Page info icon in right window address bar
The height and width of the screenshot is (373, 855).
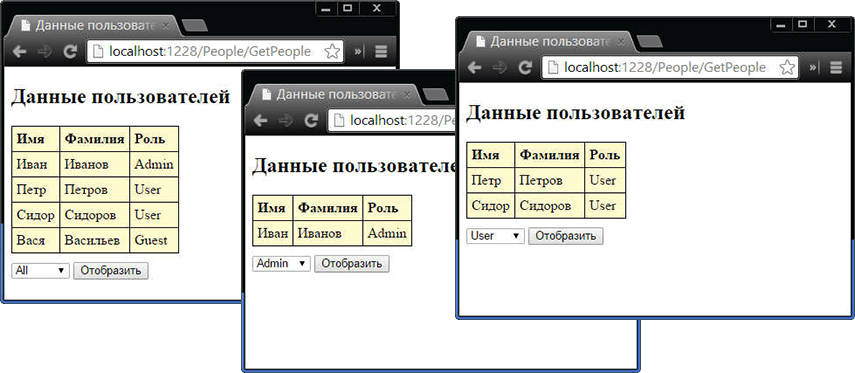(x=553, y=68)
